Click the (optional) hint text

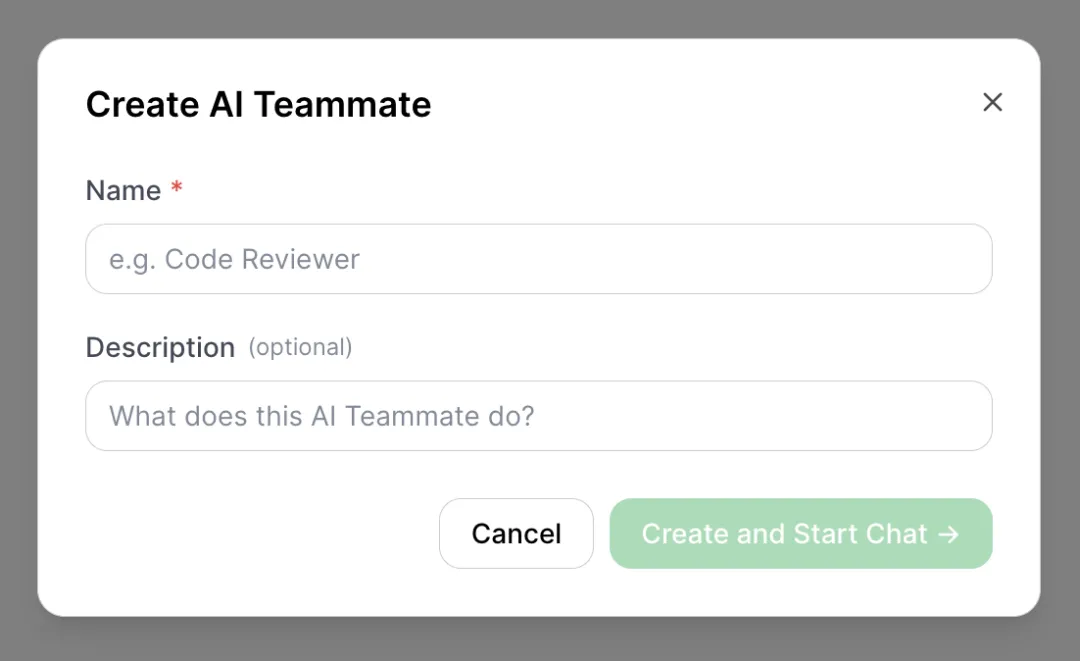[x=300, y=348]
